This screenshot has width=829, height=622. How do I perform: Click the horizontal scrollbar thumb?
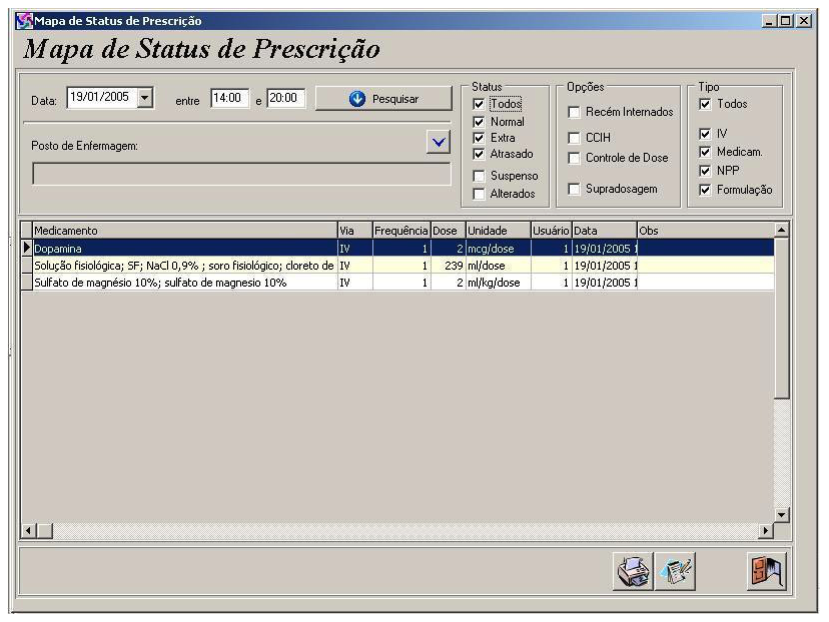click(44, 530)
